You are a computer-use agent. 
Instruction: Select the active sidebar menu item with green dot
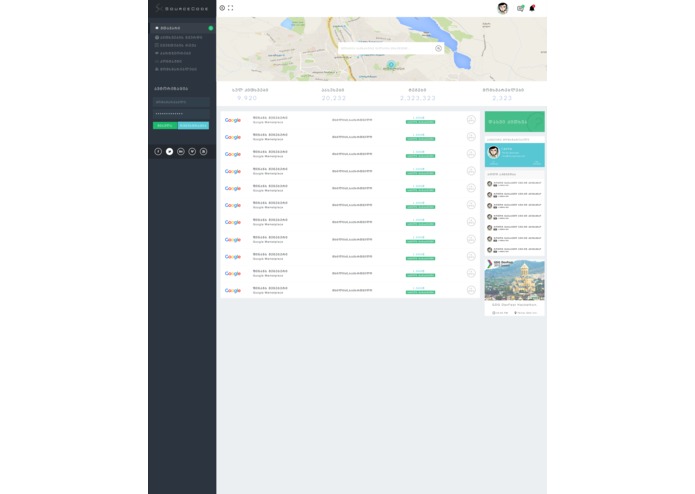pos(182,28)
